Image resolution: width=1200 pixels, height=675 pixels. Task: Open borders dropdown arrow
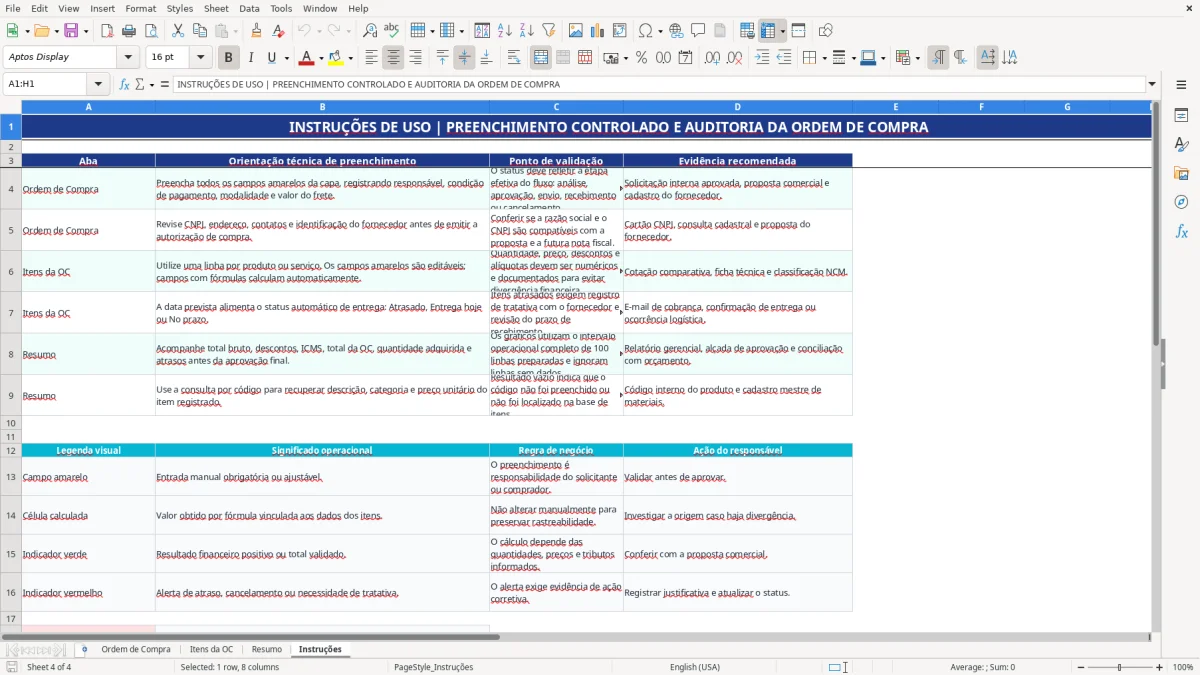[823, 58]
